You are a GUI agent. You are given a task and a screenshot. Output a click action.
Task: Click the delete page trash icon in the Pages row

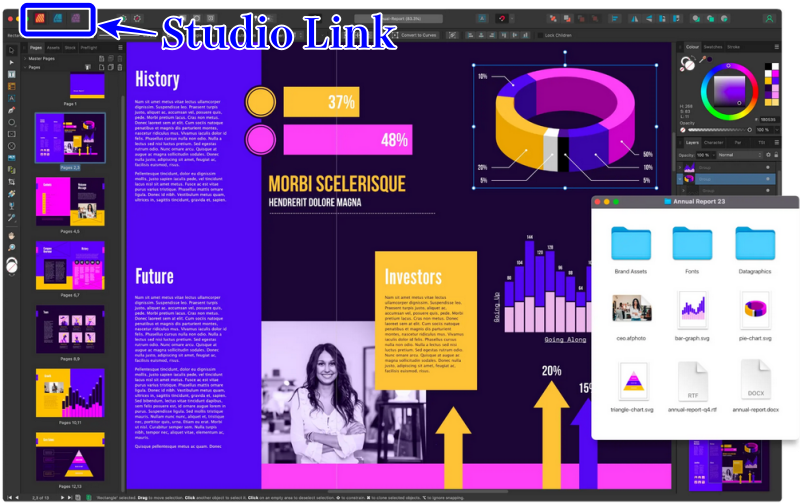(120, 67)
